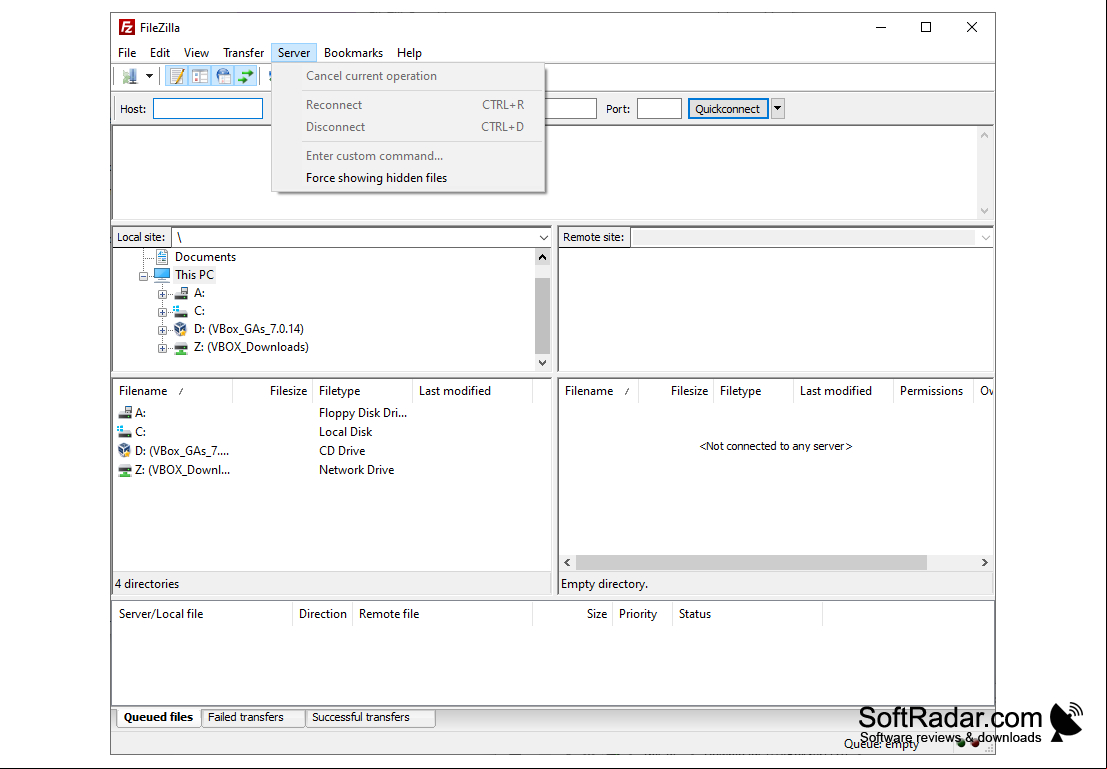
Task: Sort remote list by Permissions header
Action: (933, 391)
